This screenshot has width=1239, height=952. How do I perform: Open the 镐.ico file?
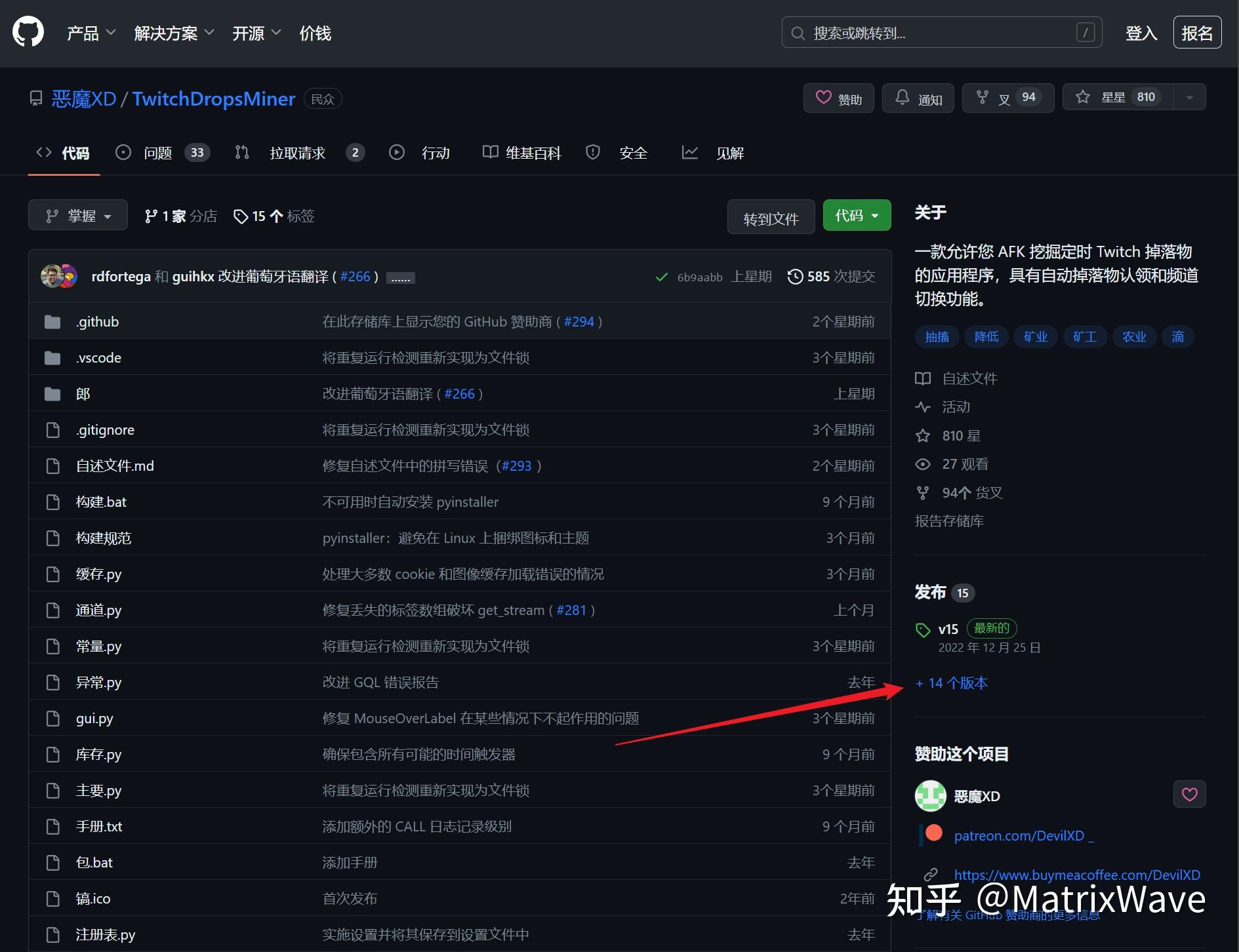[x=93, y=899]
